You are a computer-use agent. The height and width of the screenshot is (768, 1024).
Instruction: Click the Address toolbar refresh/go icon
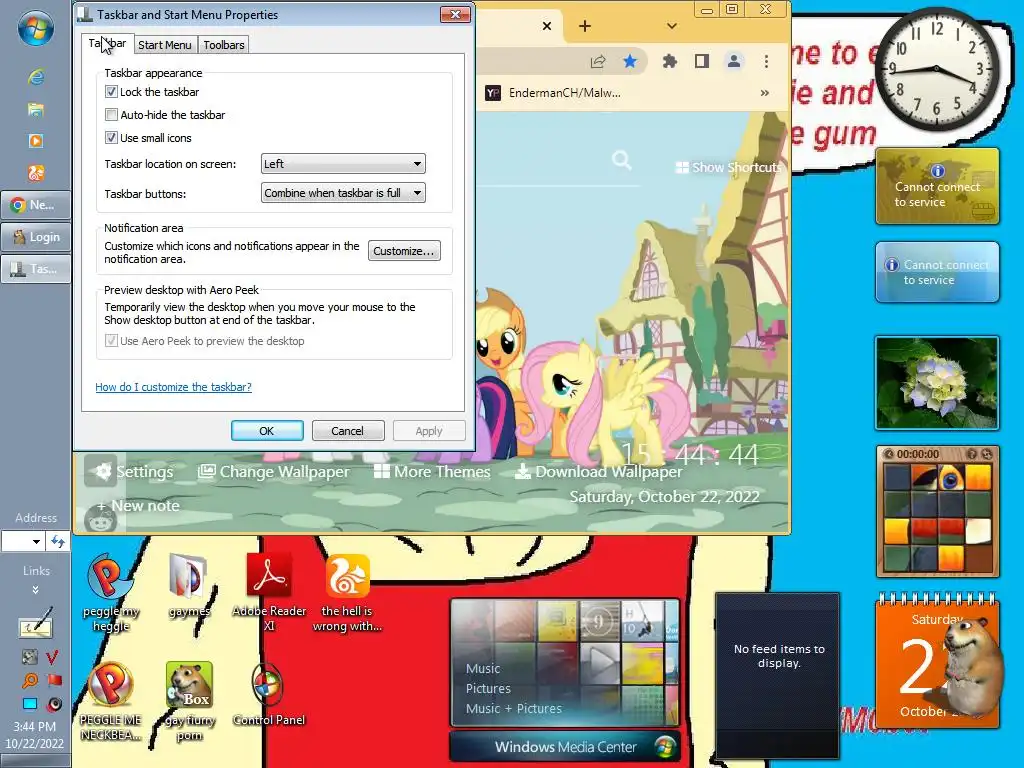pyautogui.click(x=57, y=541)
